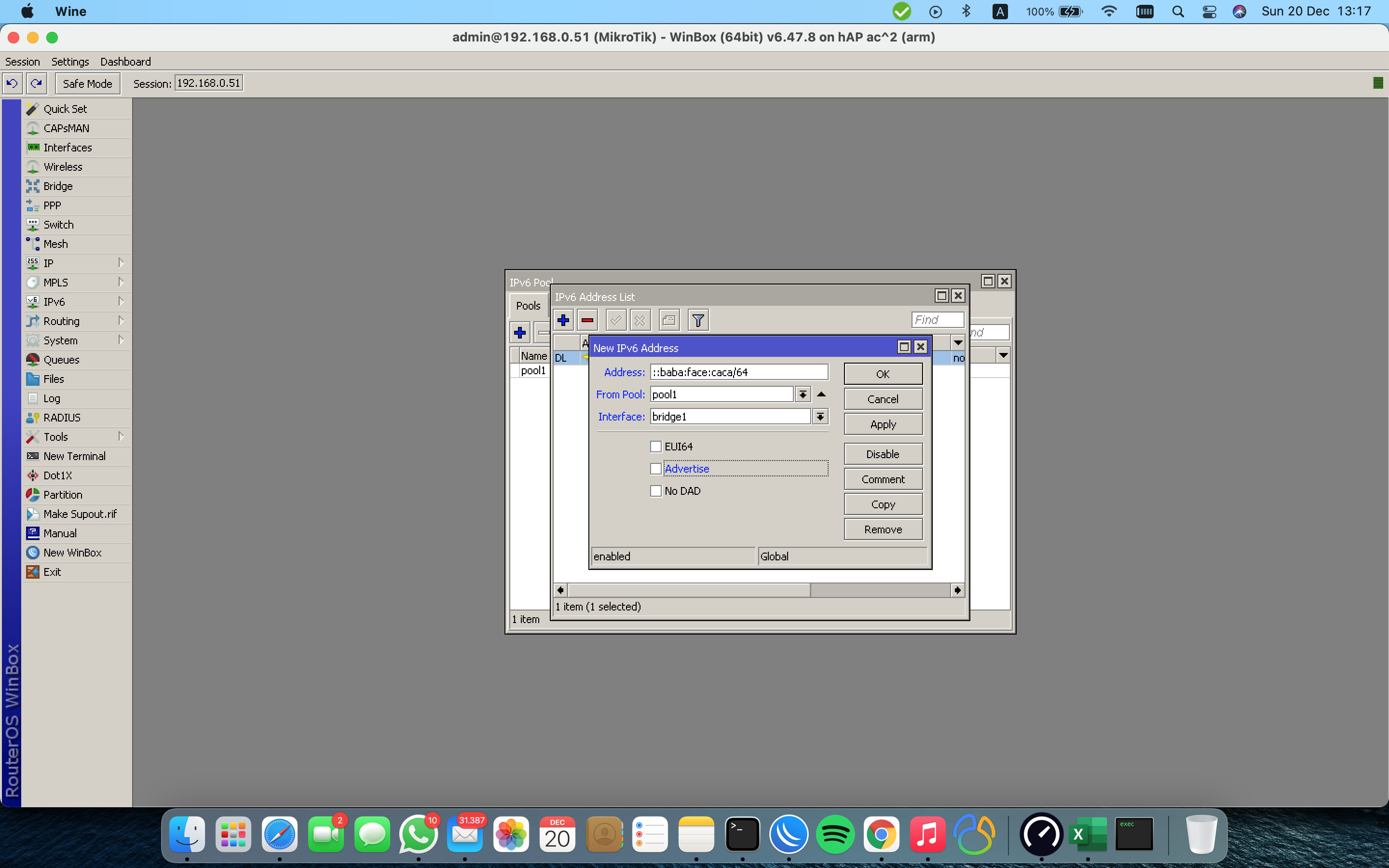Click the red minus remove icon in Address List toolbar
Image resolution: width=1389 pixels, height=868 pixels.
pyautogui.click(x=587, y=320)
